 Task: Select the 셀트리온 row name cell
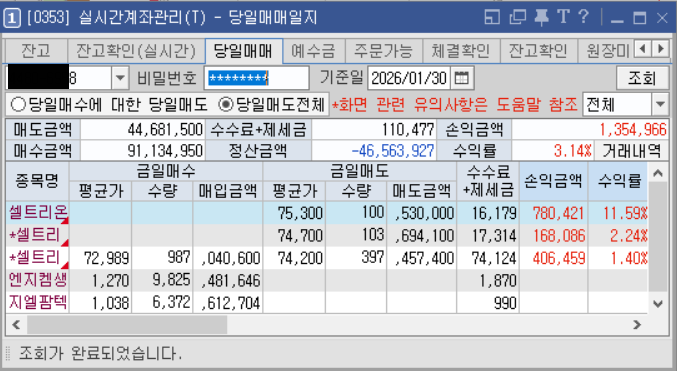pyautogui.click(x=38, y=213)
